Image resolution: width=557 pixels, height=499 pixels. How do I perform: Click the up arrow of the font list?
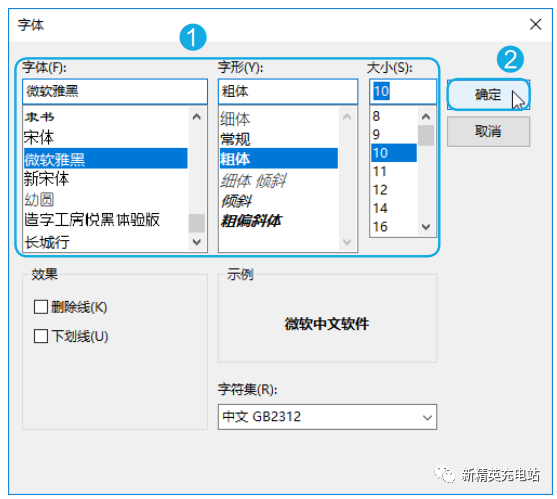(196, 117)
